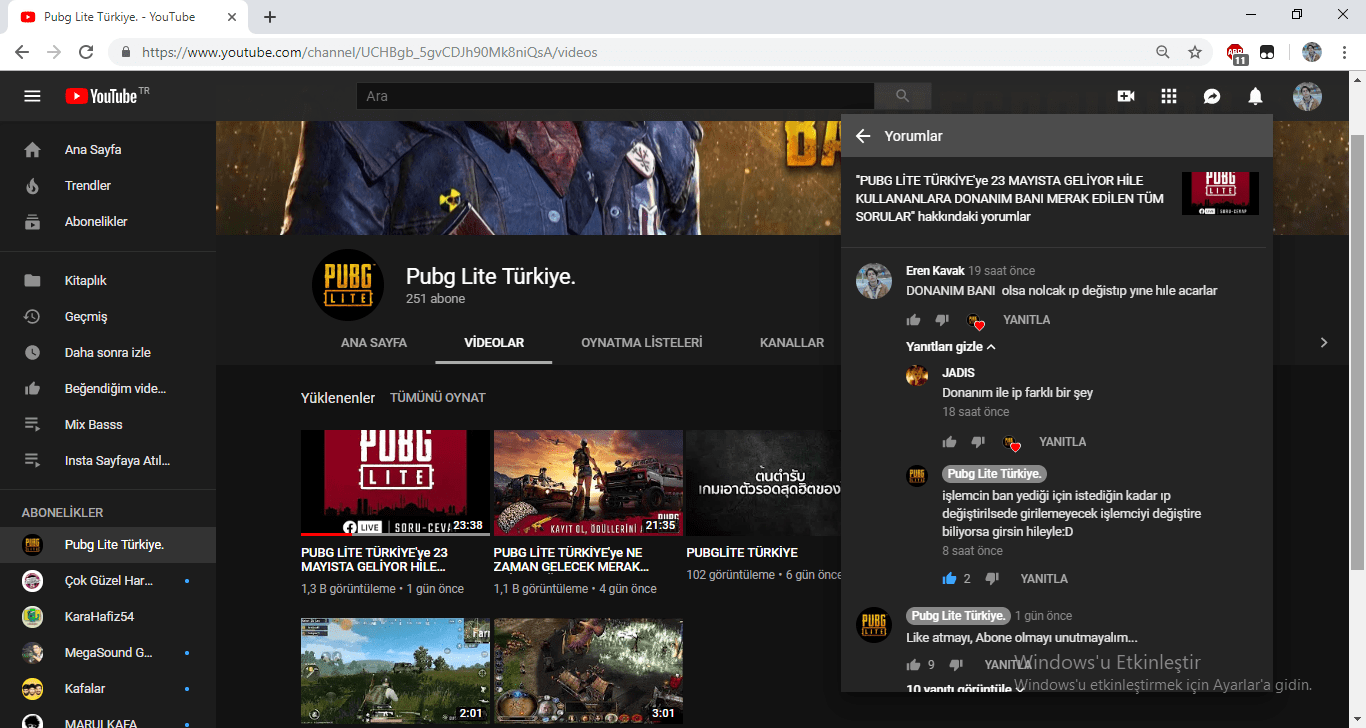
Task: Open the video thumbnail in the Yorumlar header
Action: [x=1220, y=193]
